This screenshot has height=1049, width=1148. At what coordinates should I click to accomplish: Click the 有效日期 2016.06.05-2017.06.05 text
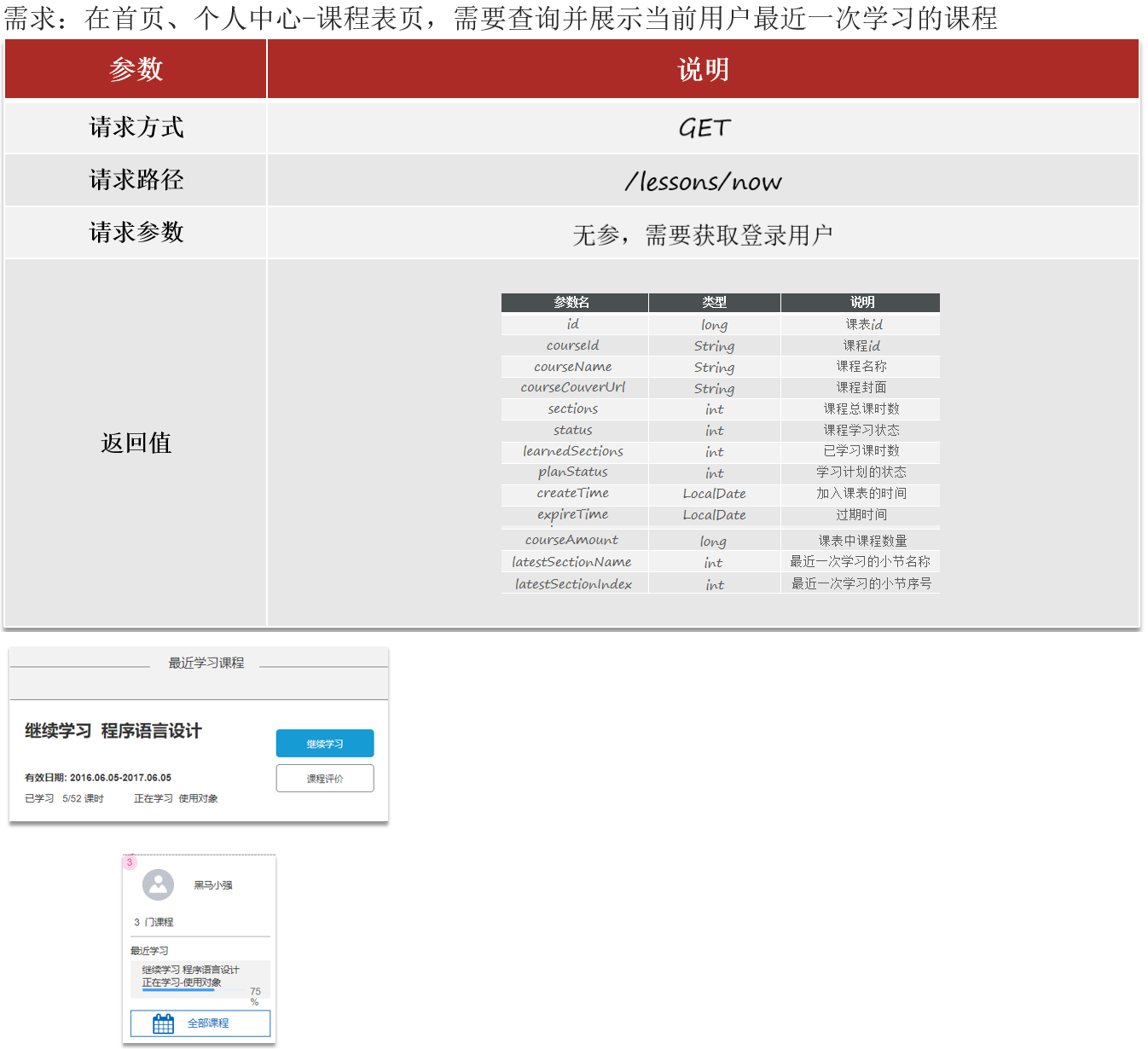[x=98, y=778]
